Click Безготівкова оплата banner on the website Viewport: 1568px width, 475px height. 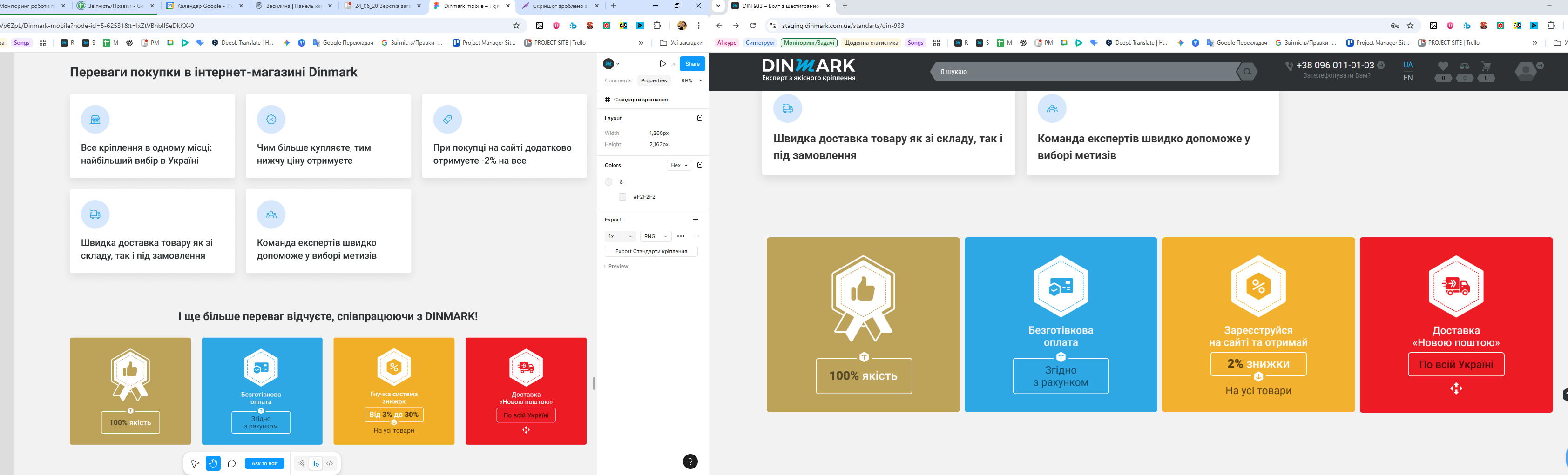click(x=1061, y=325)
